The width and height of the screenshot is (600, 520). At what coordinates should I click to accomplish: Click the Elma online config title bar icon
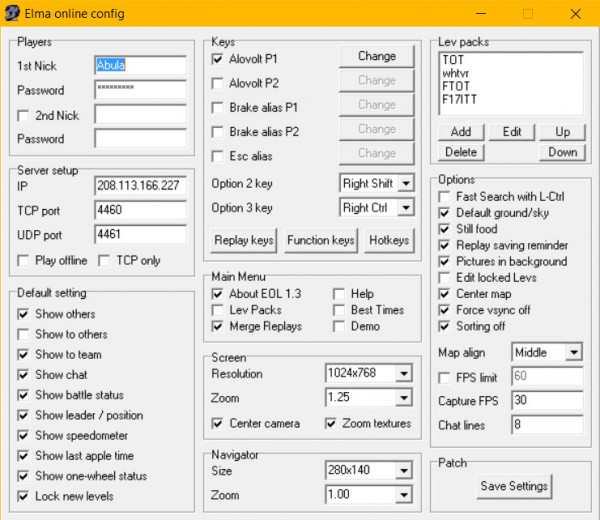point(14,14)
